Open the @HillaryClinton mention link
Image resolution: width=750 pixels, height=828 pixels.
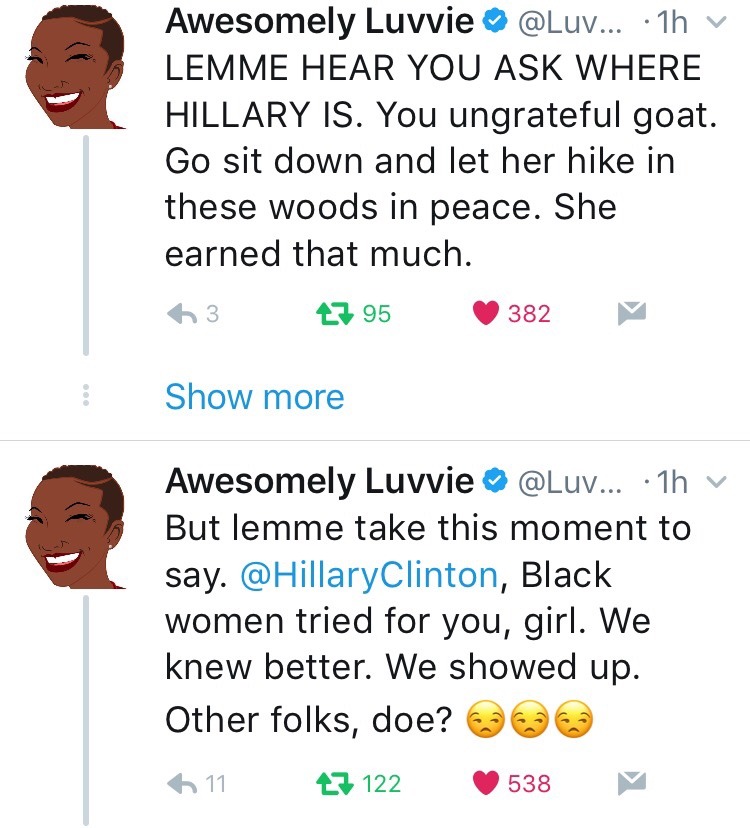coord(368,575)
